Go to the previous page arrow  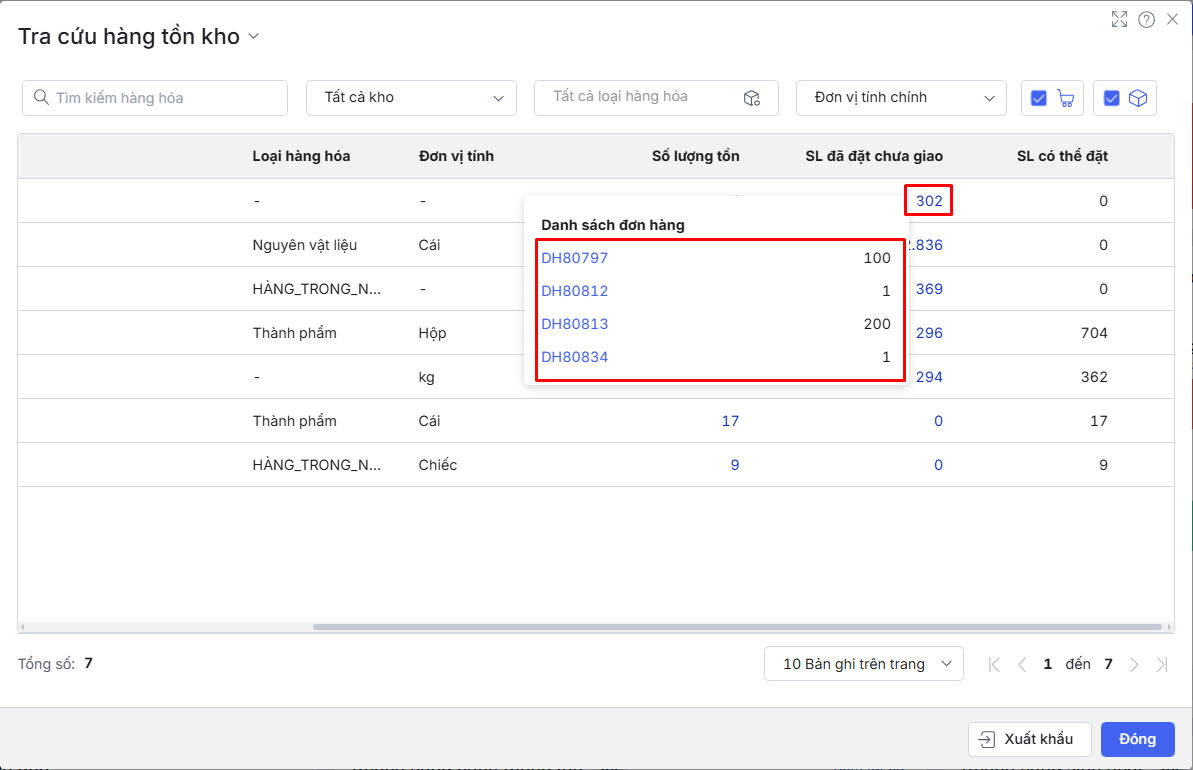1022,664
